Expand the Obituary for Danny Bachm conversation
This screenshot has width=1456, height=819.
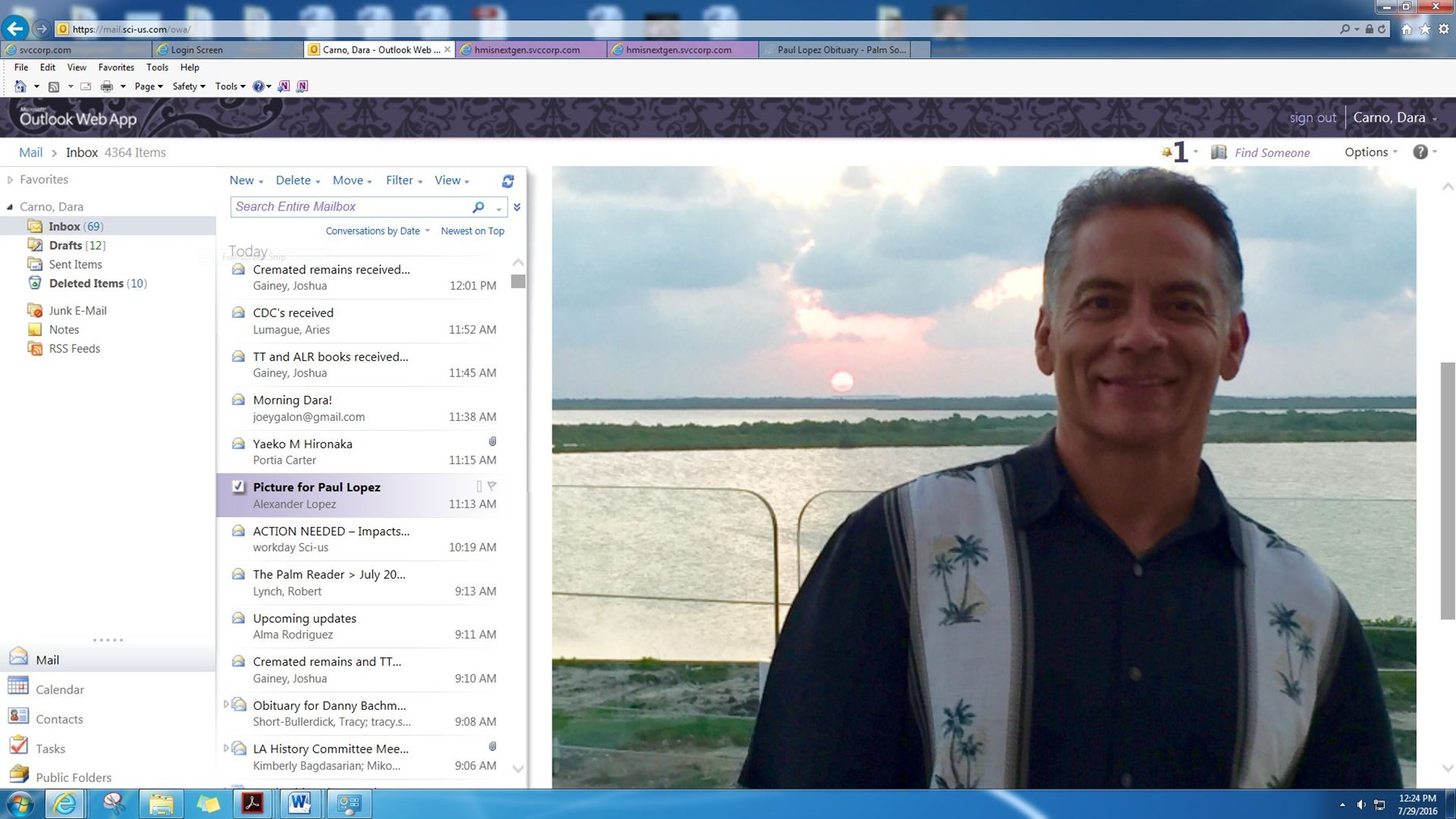pyautogui.click(x=226, y=705)
